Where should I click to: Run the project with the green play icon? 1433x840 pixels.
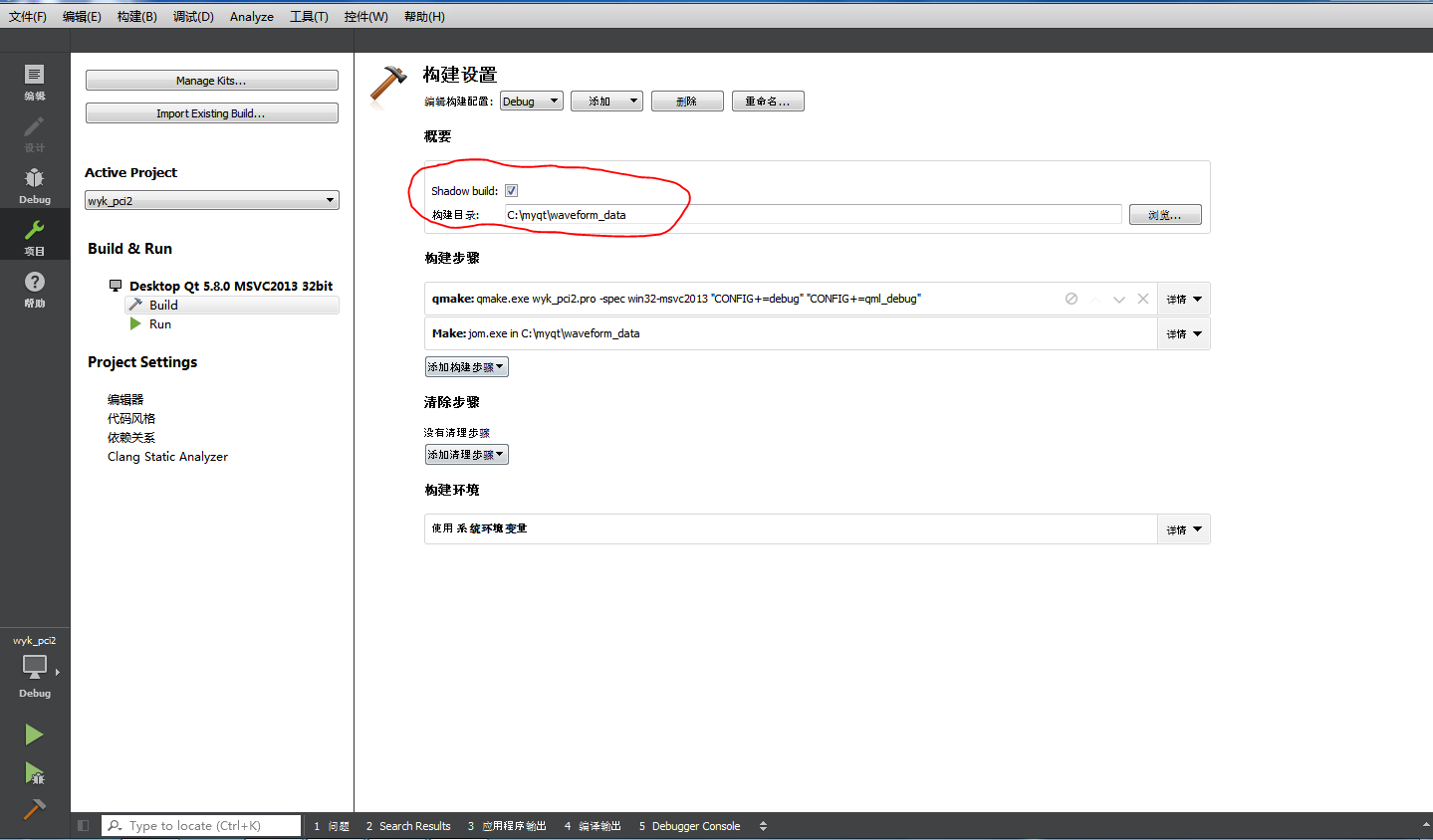pos(33,735)
